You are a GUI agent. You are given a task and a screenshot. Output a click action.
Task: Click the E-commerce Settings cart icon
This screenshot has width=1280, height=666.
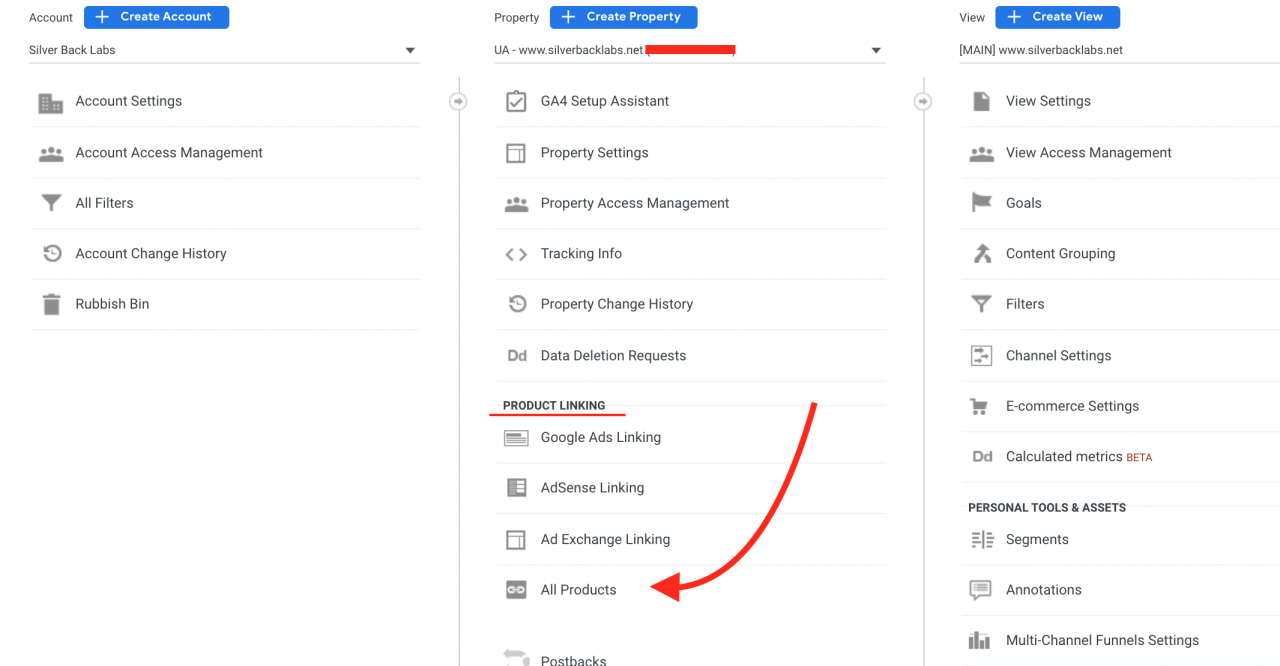(x=980, y=406)
